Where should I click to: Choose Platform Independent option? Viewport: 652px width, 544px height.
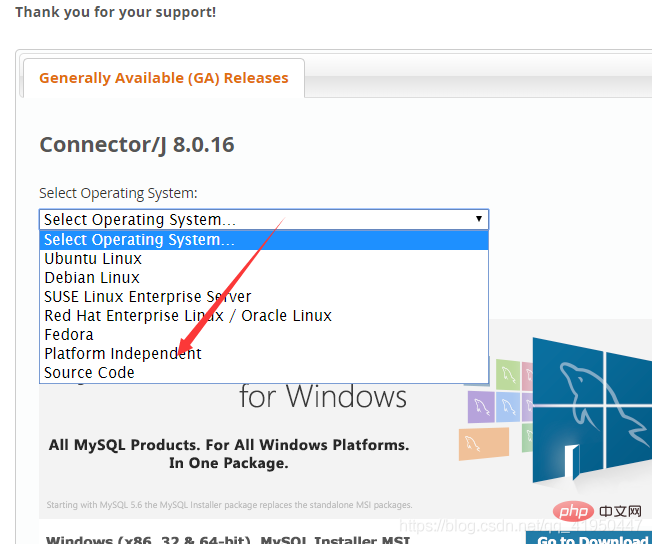tap(264, 354)
